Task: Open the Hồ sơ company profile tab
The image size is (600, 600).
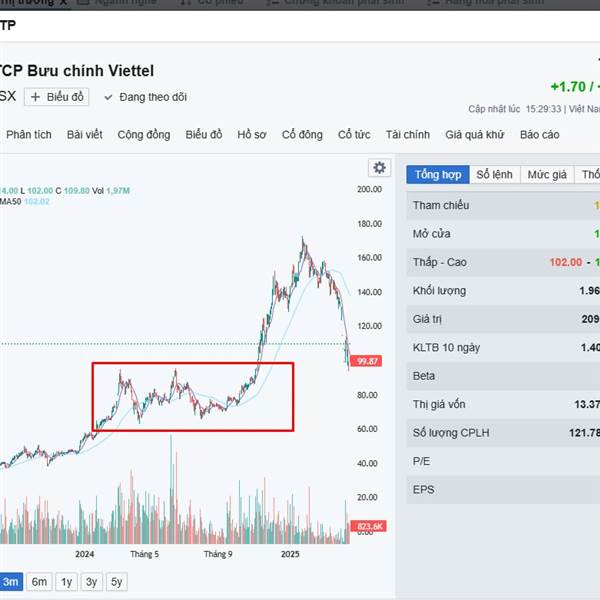Action: click(x=252, y=134)
